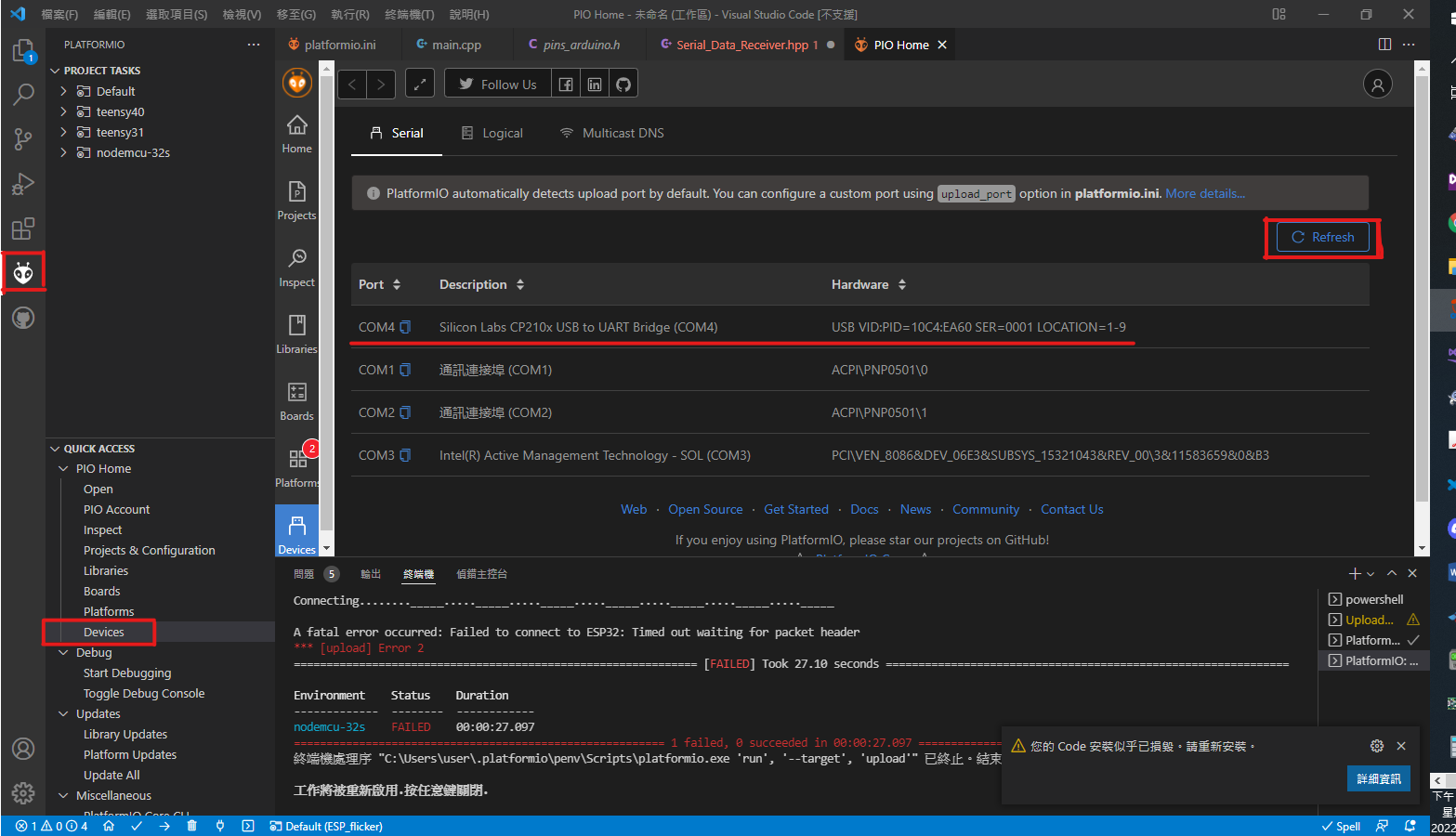Open the new terminal dropdown arrow
The width and height of the screenshot is (1456, 836).
(x=1371, y=574)
